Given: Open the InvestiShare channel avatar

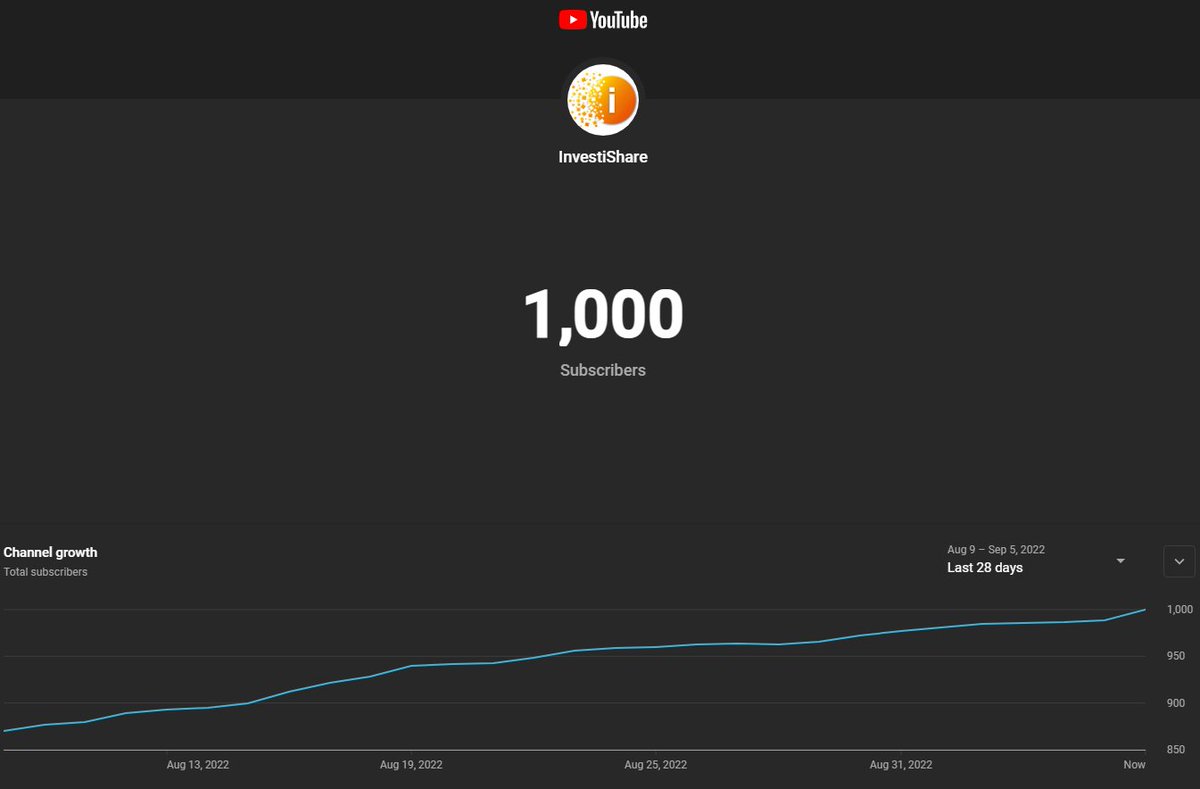Looking at the screenshot, I should coord(603,99).
